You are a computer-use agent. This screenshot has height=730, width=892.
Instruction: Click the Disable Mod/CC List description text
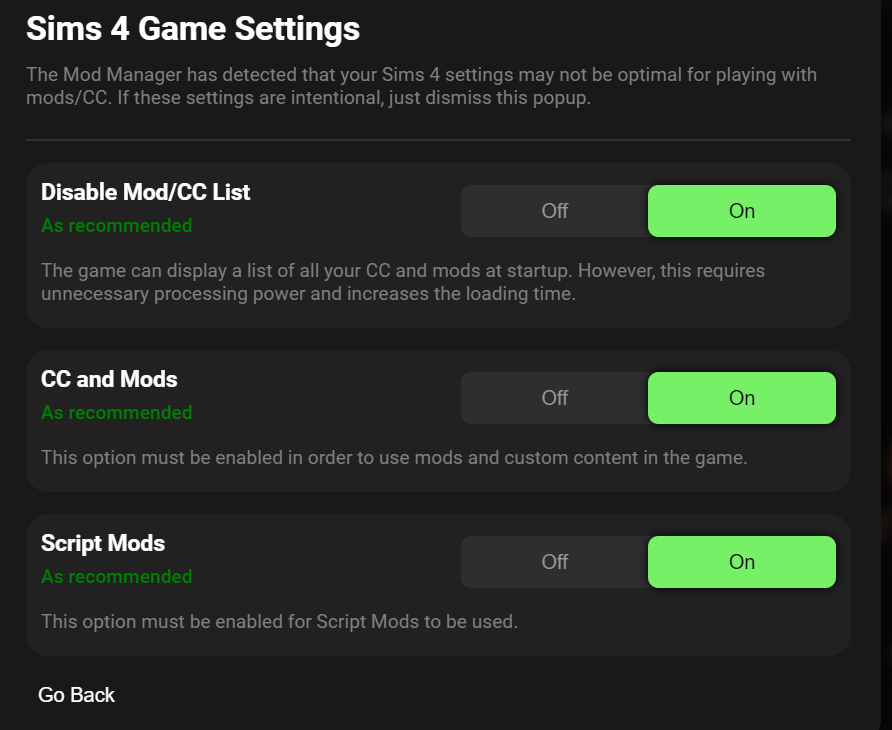pyautogui.click(x=402, y=282)
